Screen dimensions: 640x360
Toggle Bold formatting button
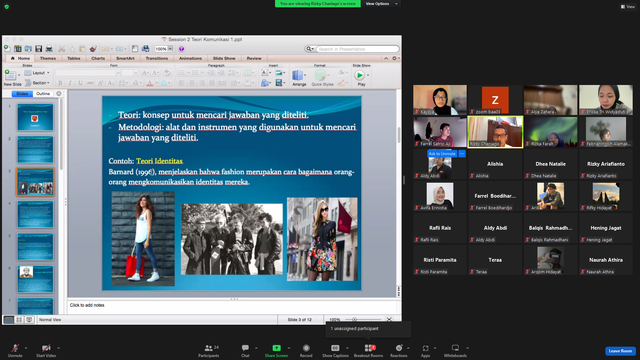pos(60,83)
